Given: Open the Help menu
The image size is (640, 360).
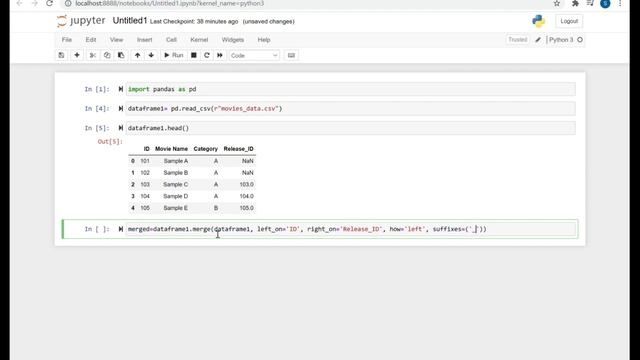Looking at the screenshot, I should coord(264,40).
